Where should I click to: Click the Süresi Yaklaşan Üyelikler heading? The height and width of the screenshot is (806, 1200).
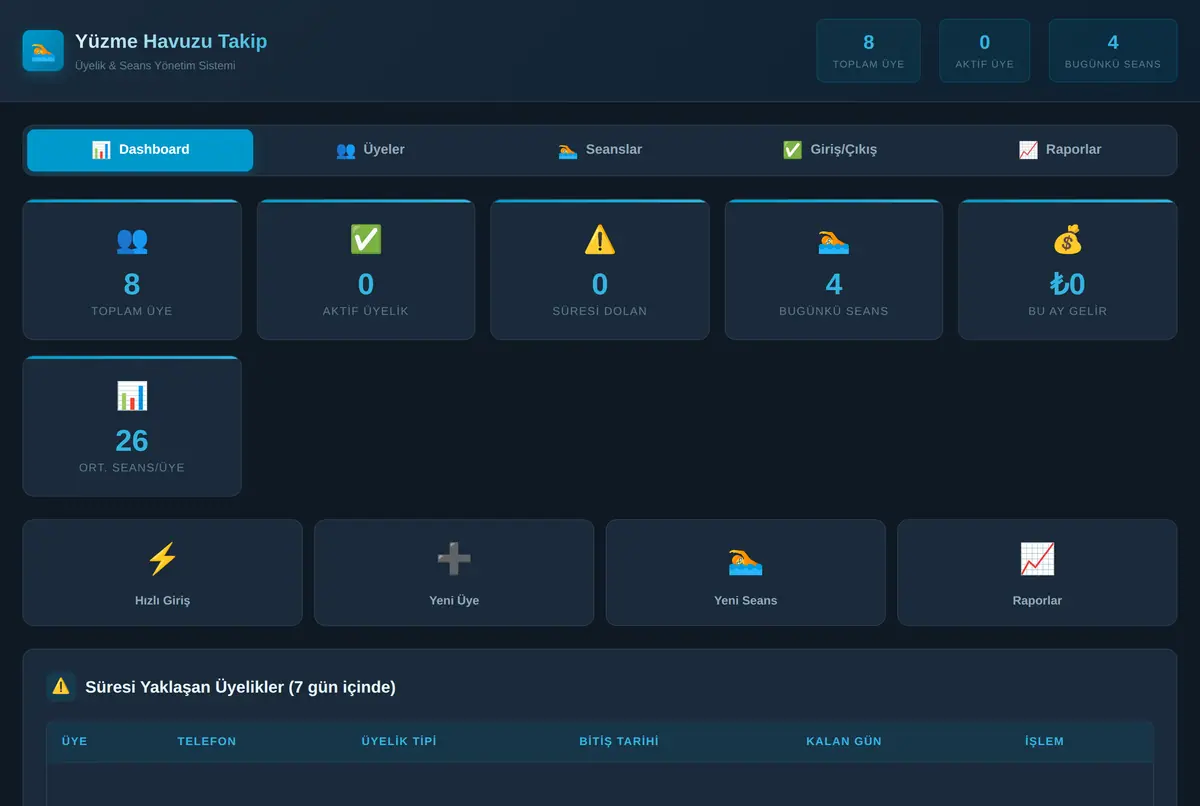point(240,687)
